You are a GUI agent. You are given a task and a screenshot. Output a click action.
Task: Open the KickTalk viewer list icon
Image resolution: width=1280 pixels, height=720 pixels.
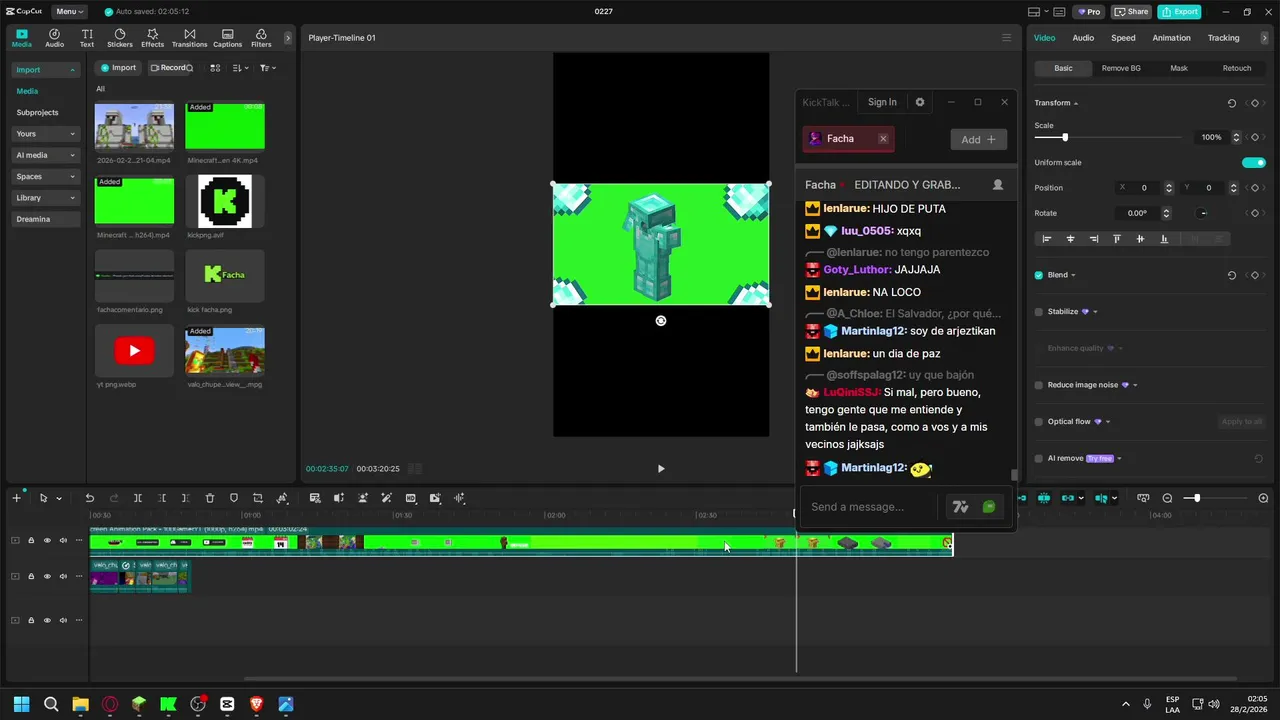(x=997, y=185)
